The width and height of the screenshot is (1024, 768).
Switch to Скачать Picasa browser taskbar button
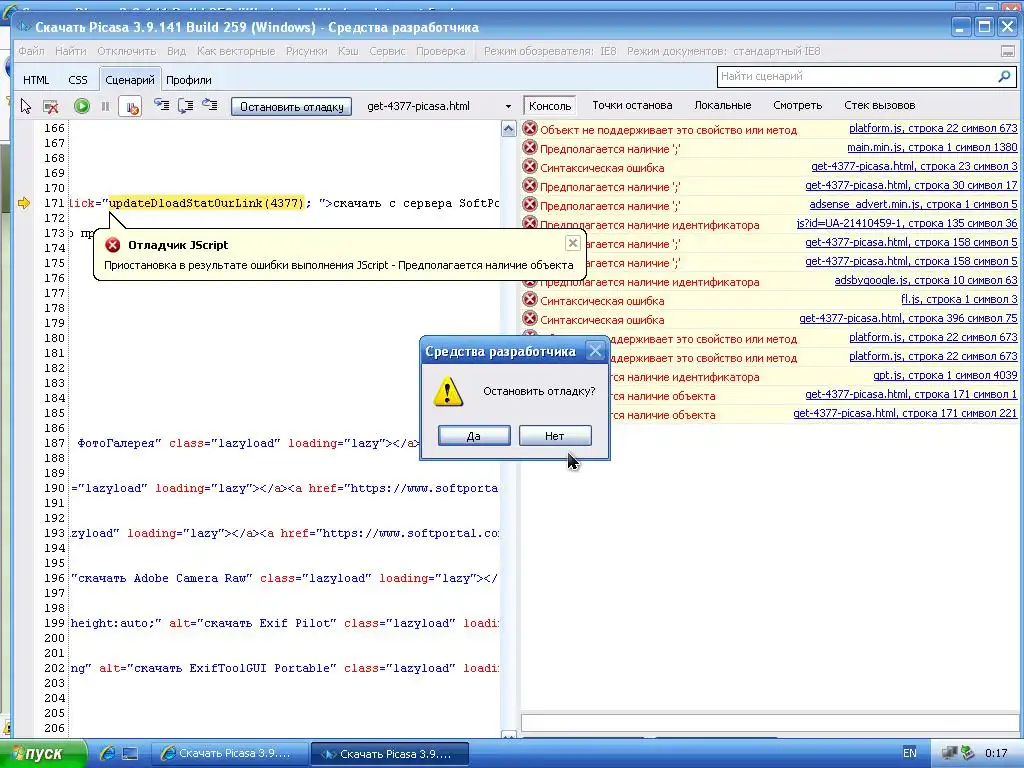click(x=230, y=754)
